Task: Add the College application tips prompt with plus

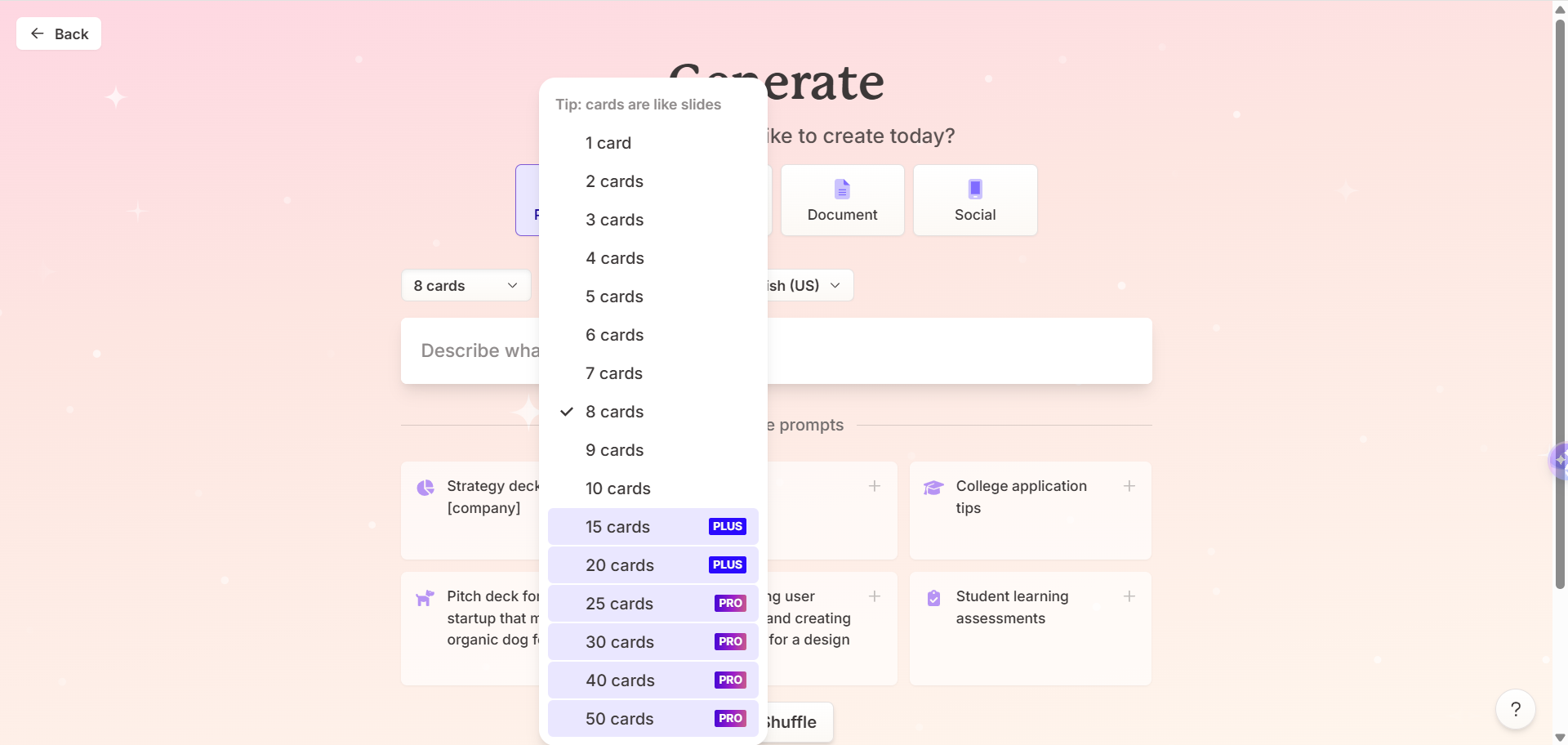Action: tap(1129, 486)
